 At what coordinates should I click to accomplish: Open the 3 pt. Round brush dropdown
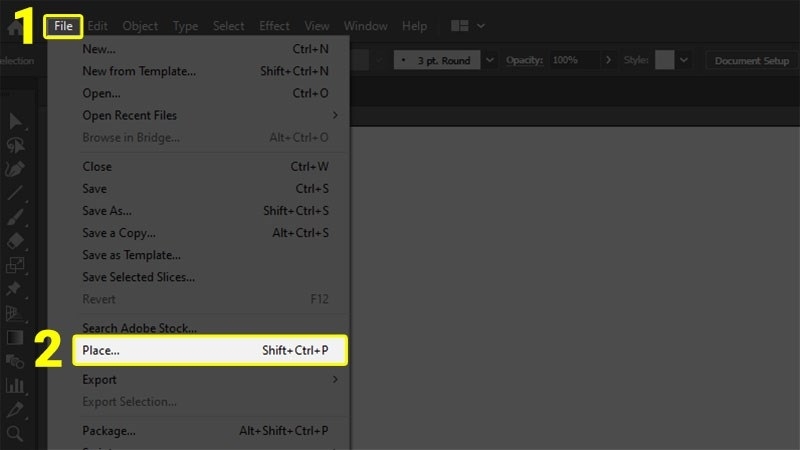[x=490, y=60]
